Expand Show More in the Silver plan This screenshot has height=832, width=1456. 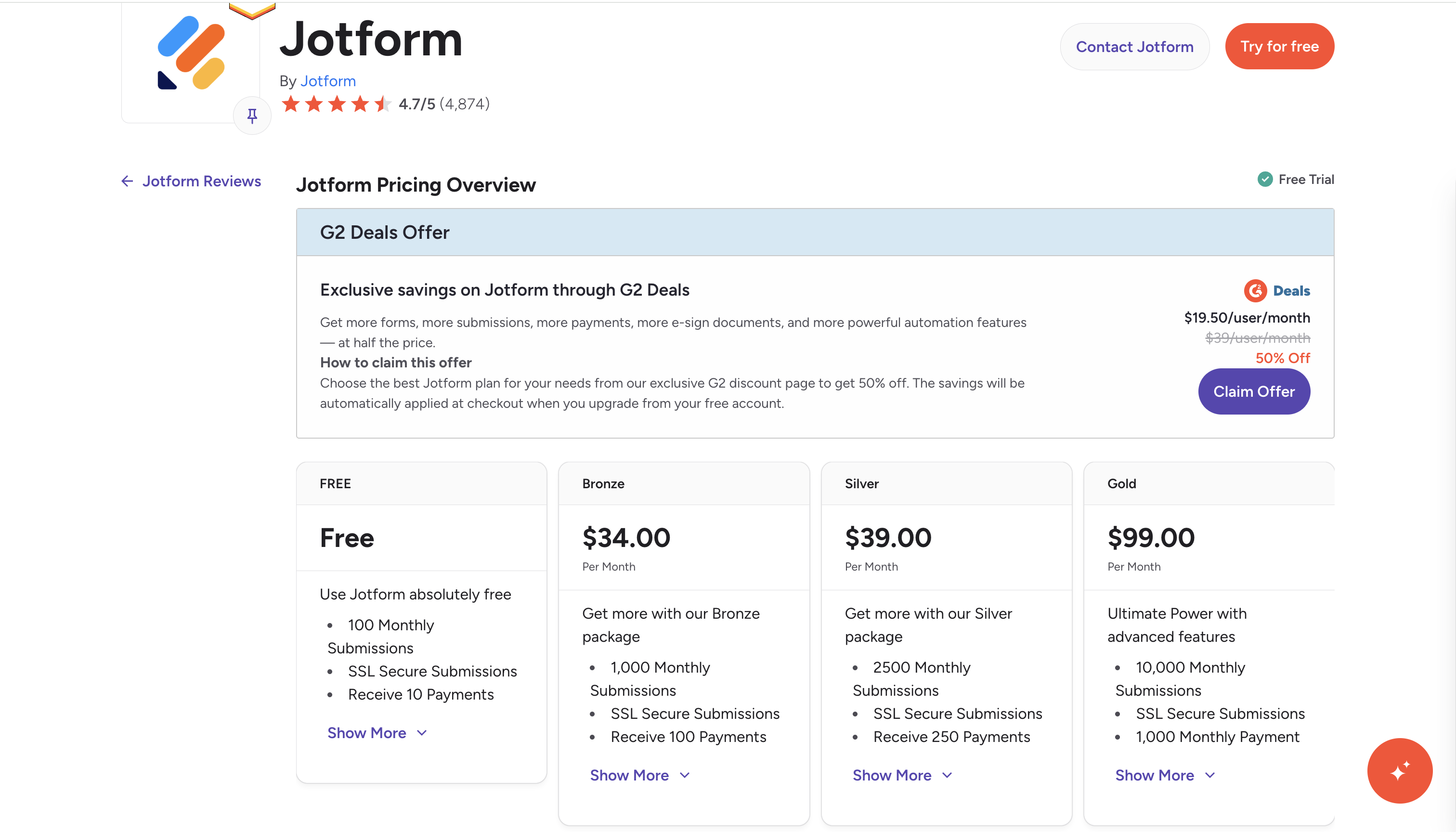(902, 775)
